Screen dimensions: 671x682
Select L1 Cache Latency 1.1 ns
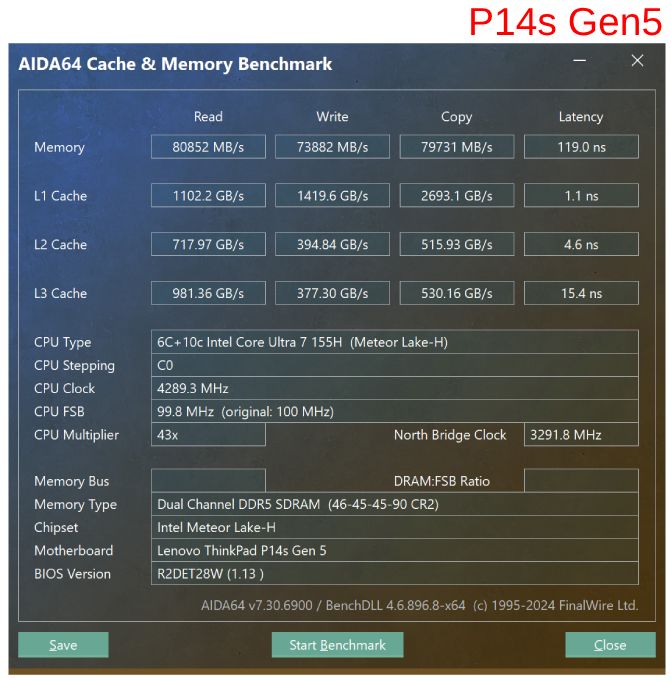pos(581,195)
